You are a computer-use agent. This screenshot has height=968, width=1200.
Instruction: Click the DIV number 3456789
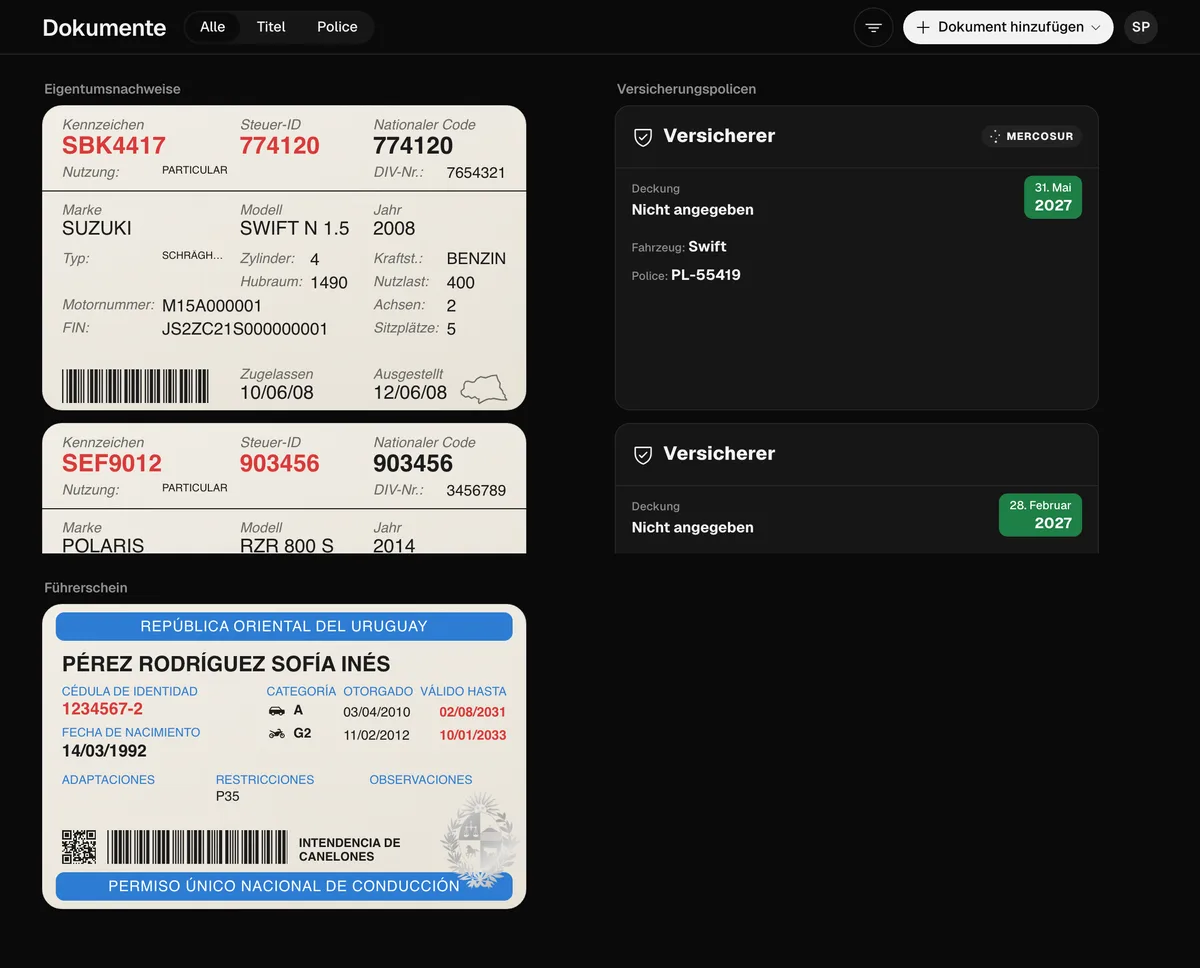coord(476,491)
